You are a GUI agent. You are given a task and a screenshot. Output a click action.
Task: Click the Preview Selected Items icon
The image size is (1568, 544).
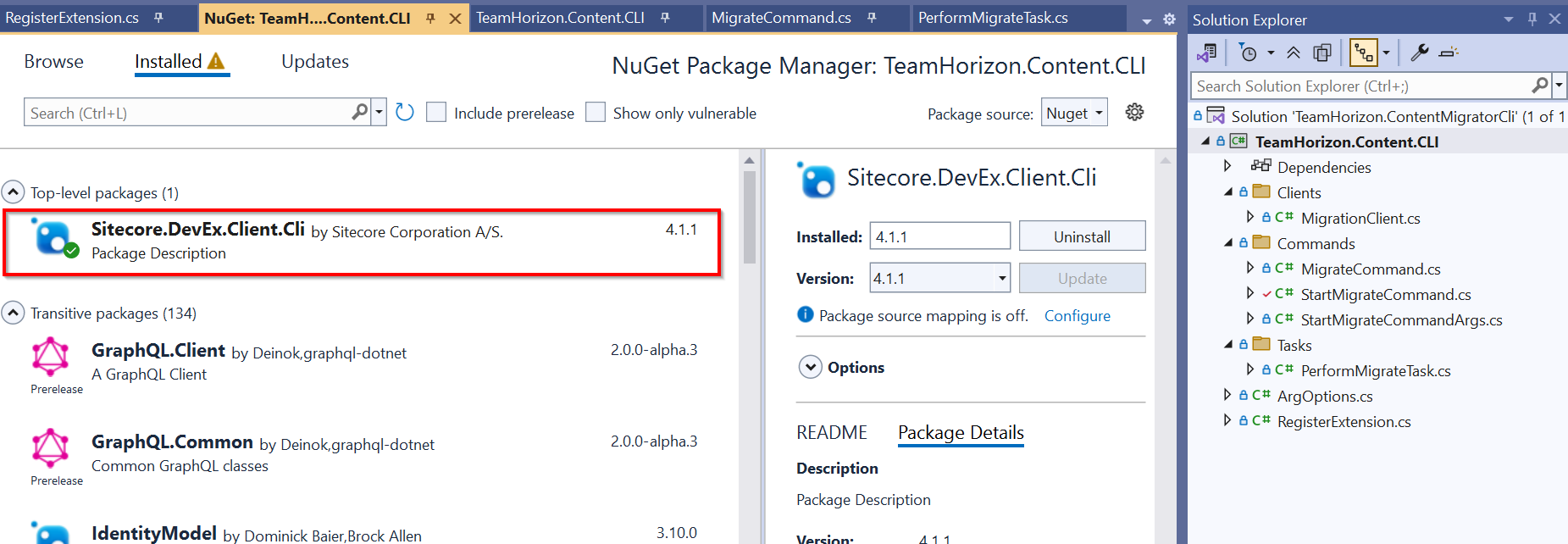[x=1449, y=53]
